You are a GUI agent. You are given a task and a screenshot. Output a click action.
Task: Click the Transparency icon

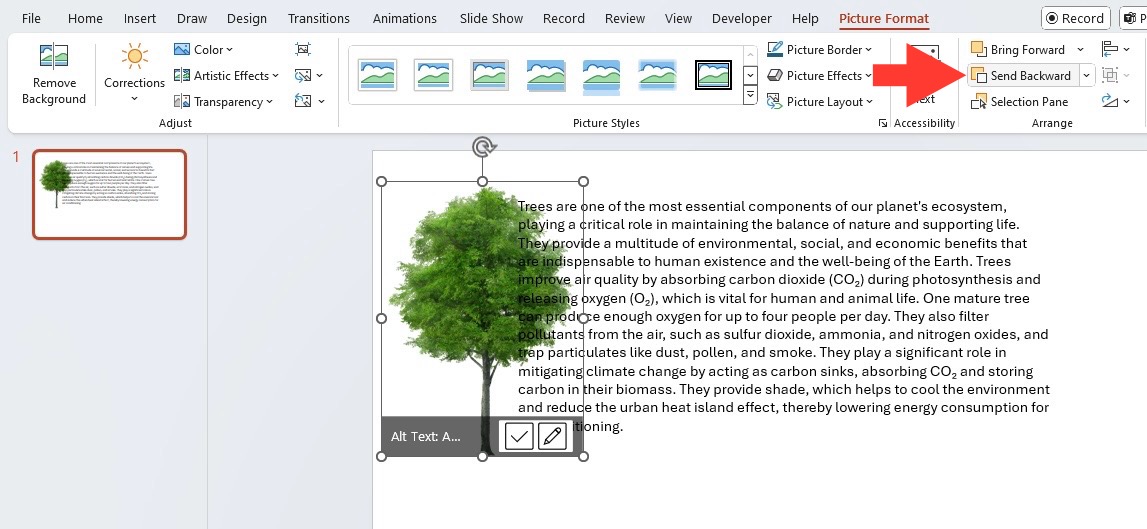182,102
